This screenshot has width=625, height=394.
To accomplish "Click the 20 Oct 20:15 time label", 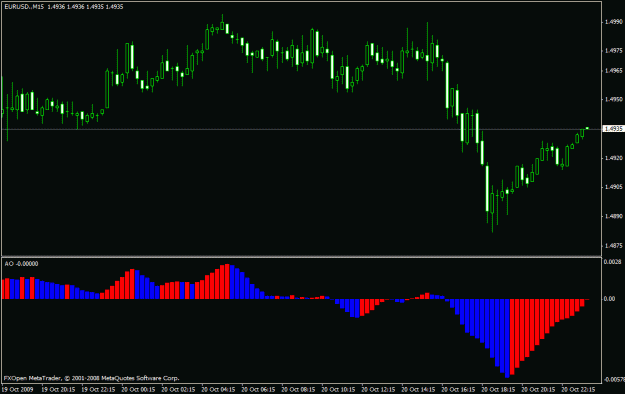I will (x=539, y=389).
